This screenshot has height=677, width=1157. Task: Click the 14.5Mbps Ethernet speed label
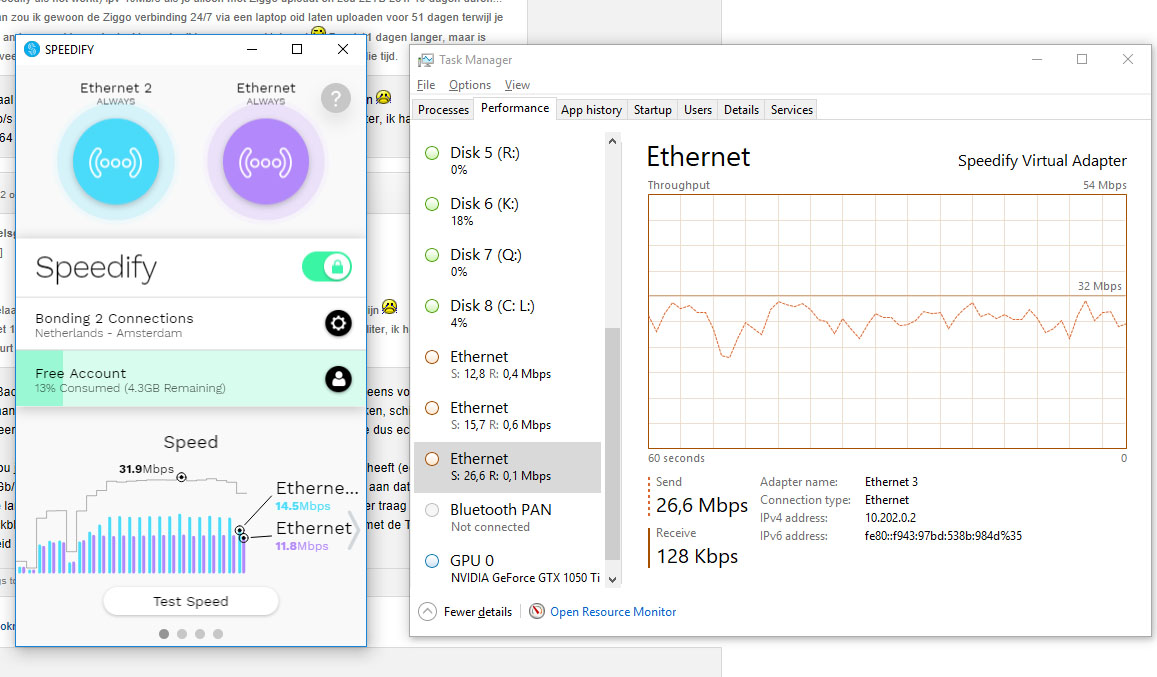click(x=303, y=506)
